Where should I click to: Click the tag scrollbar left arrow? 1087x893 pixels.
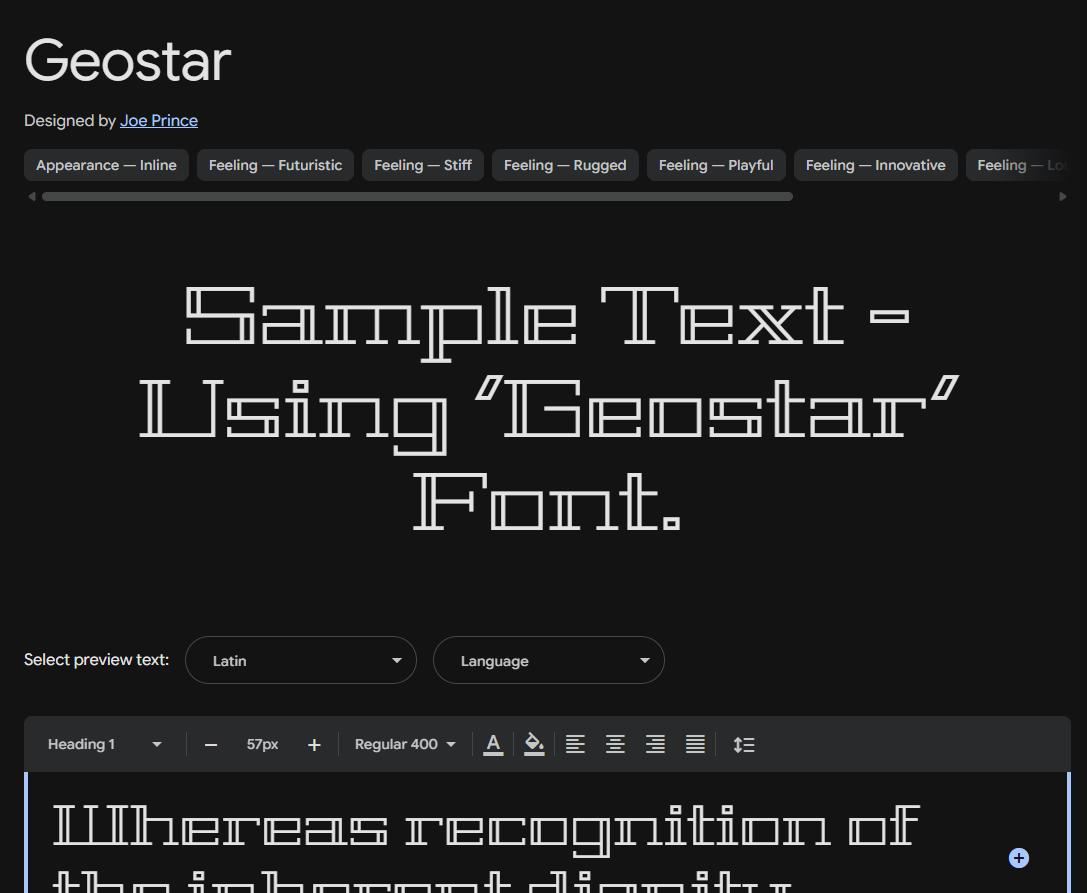pyautogui.click(x=32, y=197)
